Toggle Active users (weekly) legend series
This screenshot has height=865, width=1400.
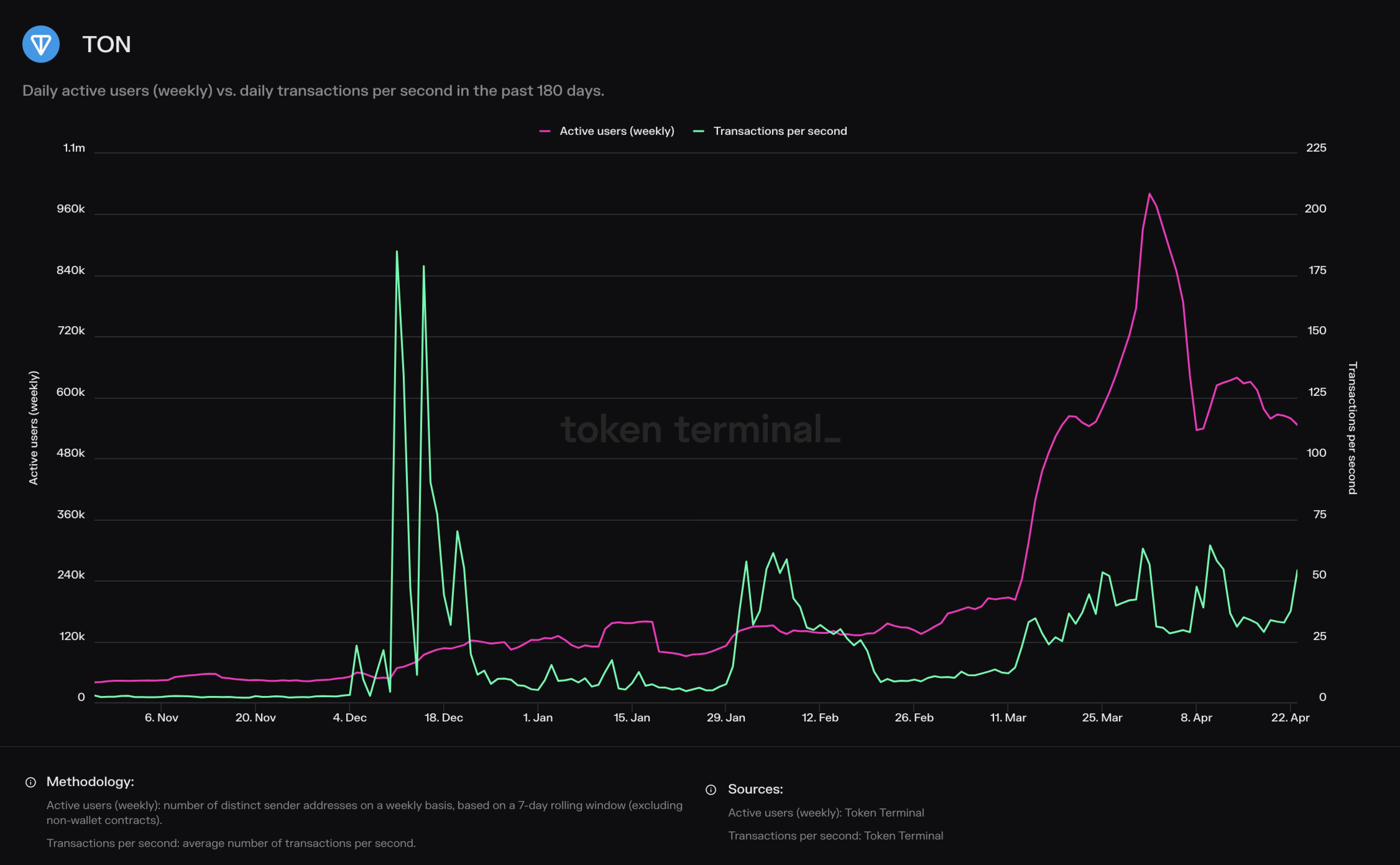[x=616, y=131]
